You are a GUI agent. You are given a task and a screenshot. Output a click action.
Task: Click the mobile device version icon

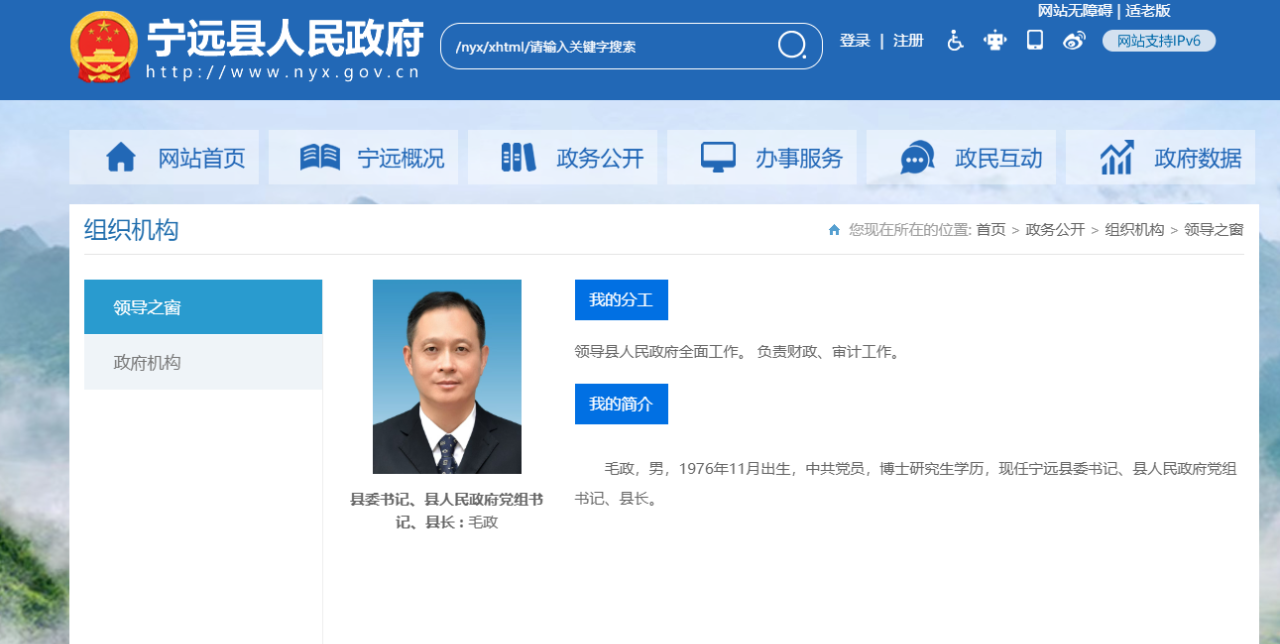[x=1035, y=41]
